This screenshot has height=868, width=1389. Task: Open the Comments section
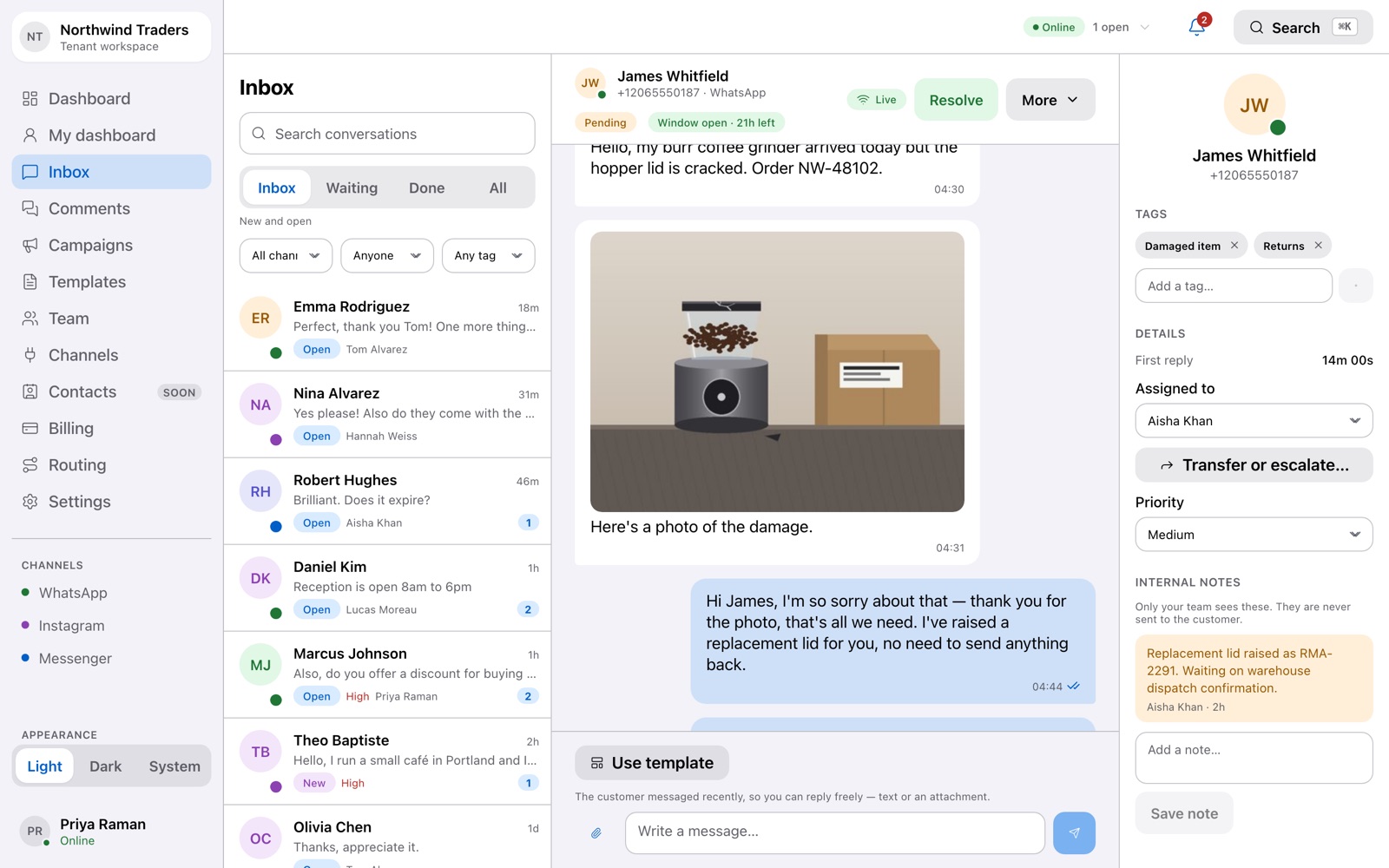[x=111, y=208]
